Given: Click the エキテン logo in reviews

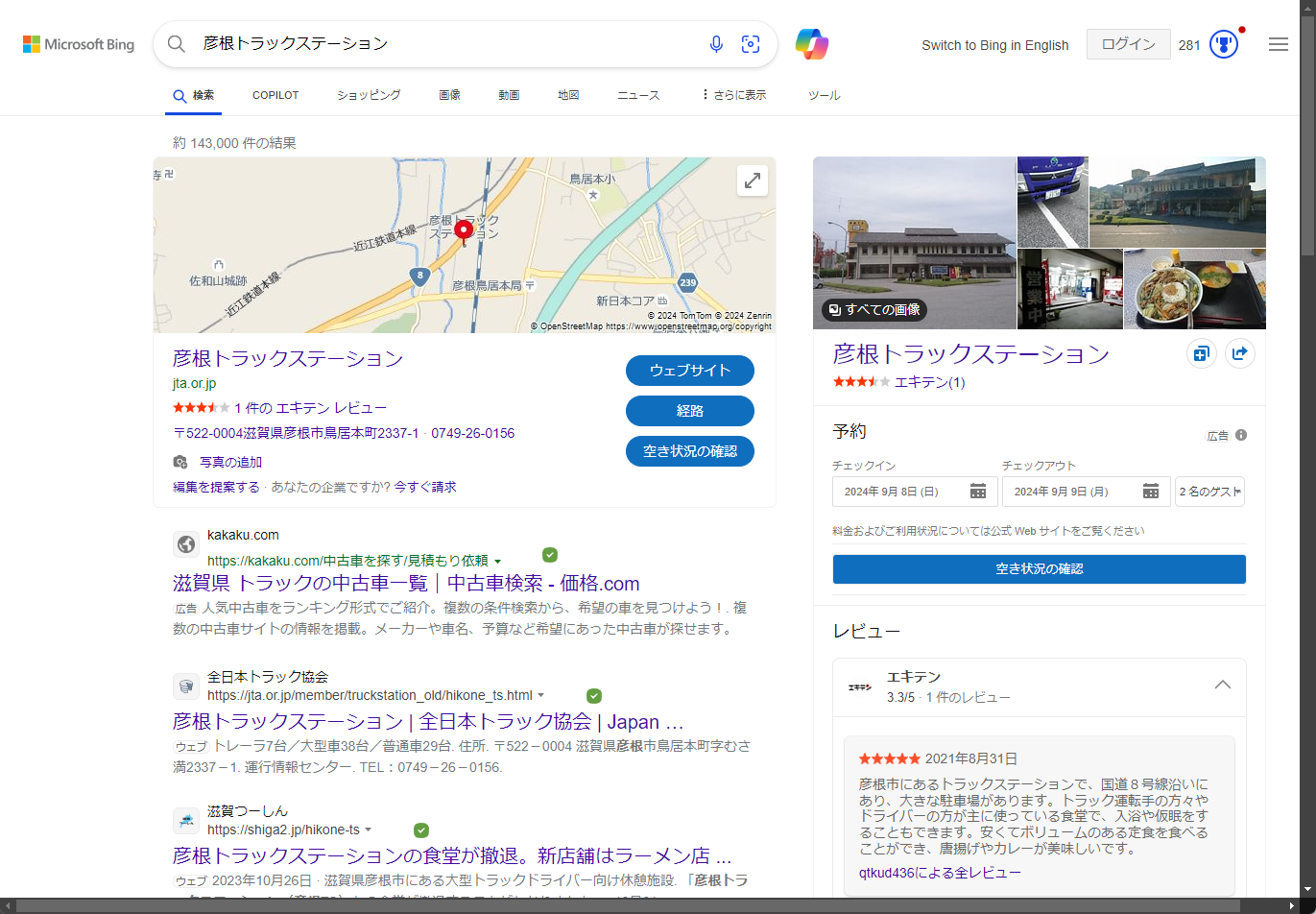Looking at the screenshot, I should tap(859, 686).
